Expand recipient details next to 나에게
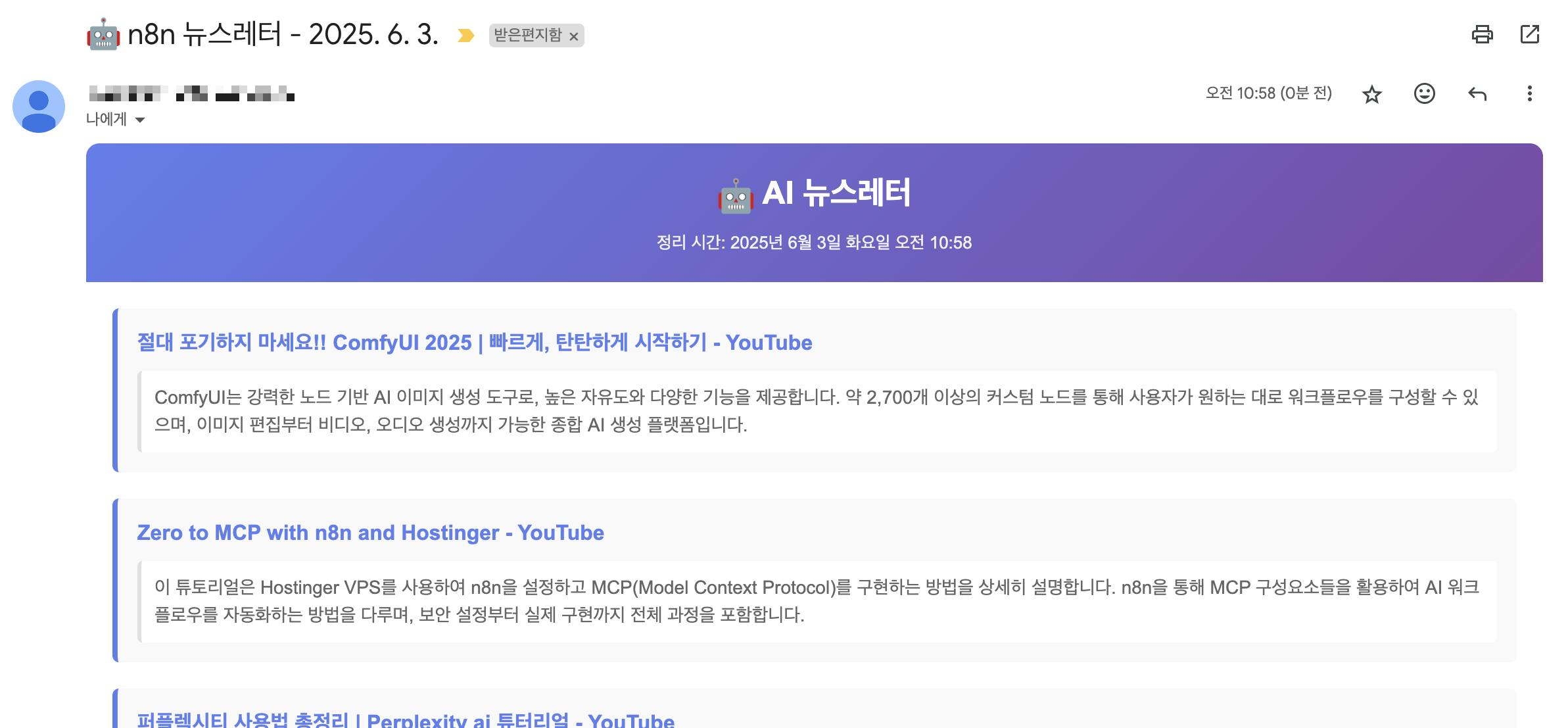1568x728 pixels. pos(139,120)
